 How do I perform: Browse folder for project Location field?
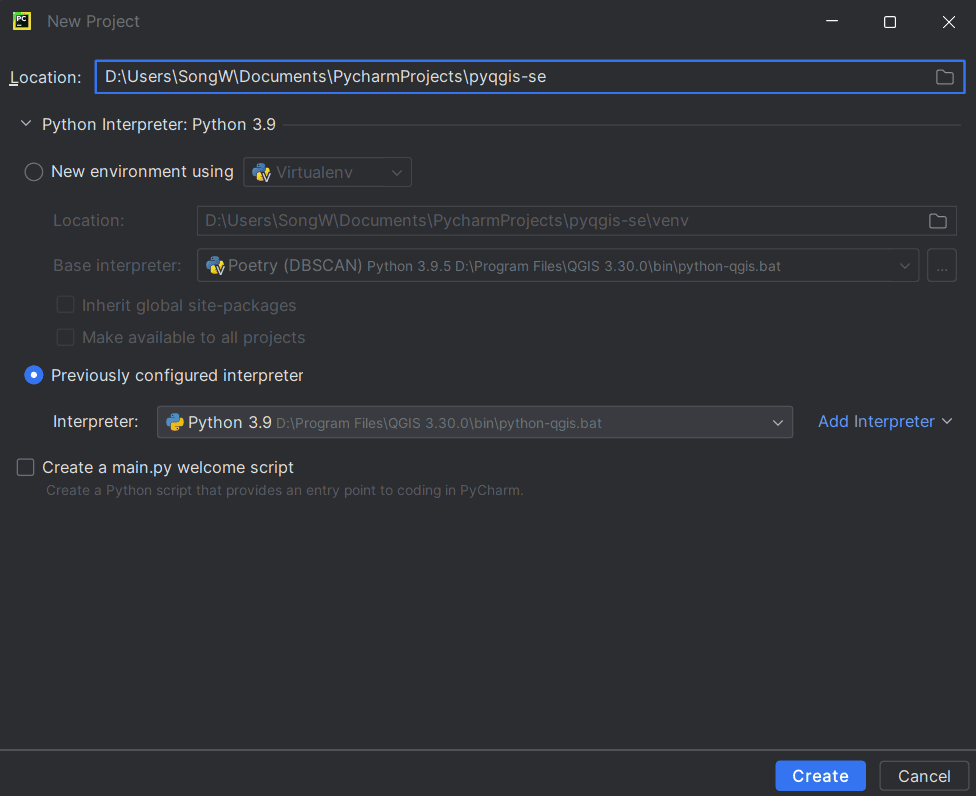pyautogui.click(x=944, y=77)
